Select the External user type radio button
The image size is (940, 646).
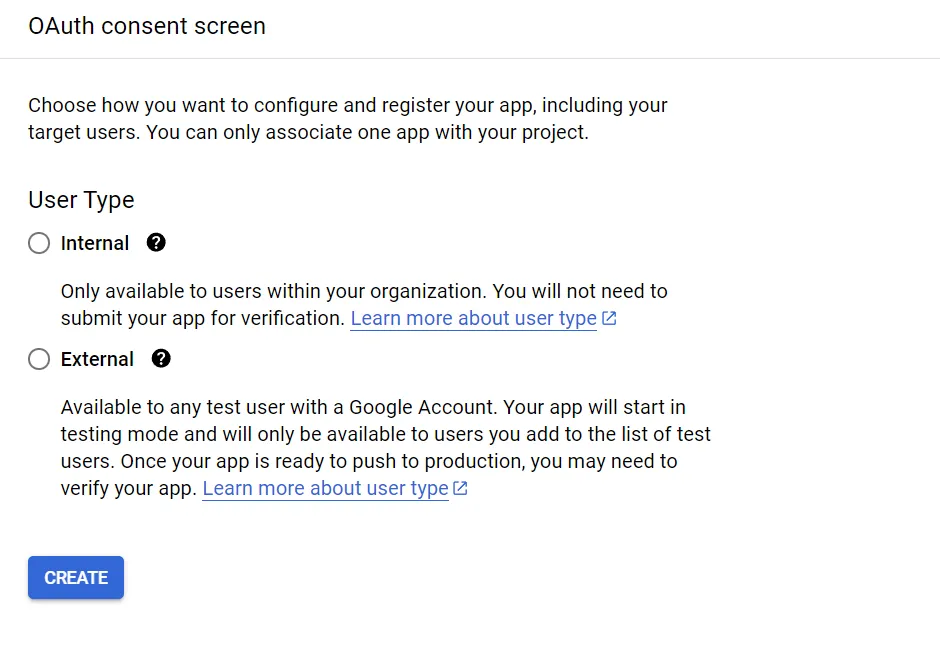(x=39, y=359)
